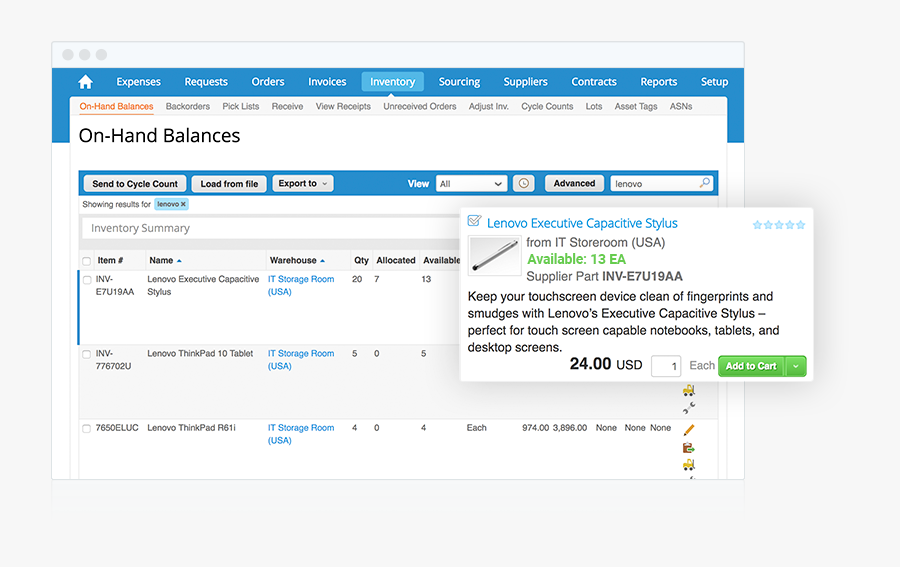The image size is (900, 567).
Task: Open the Export to dropdown
Action: [x=302, y=184]
